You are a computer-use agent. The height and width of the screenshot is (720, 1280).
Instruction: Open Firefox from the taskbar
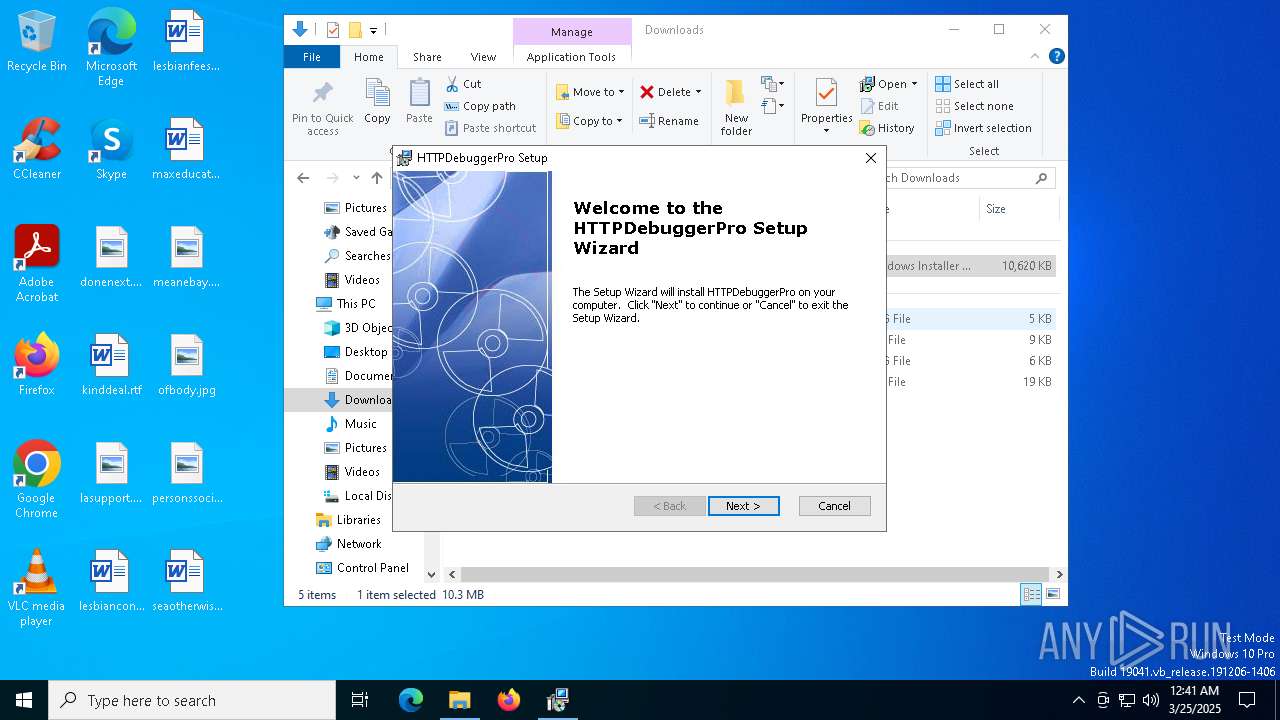[x=509, y=700]
